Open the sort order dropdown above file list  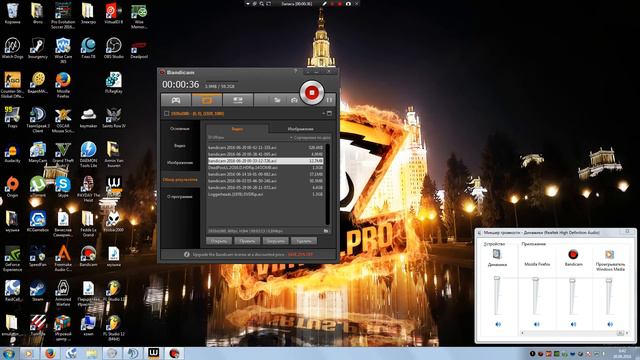click(x=311, y=138)
